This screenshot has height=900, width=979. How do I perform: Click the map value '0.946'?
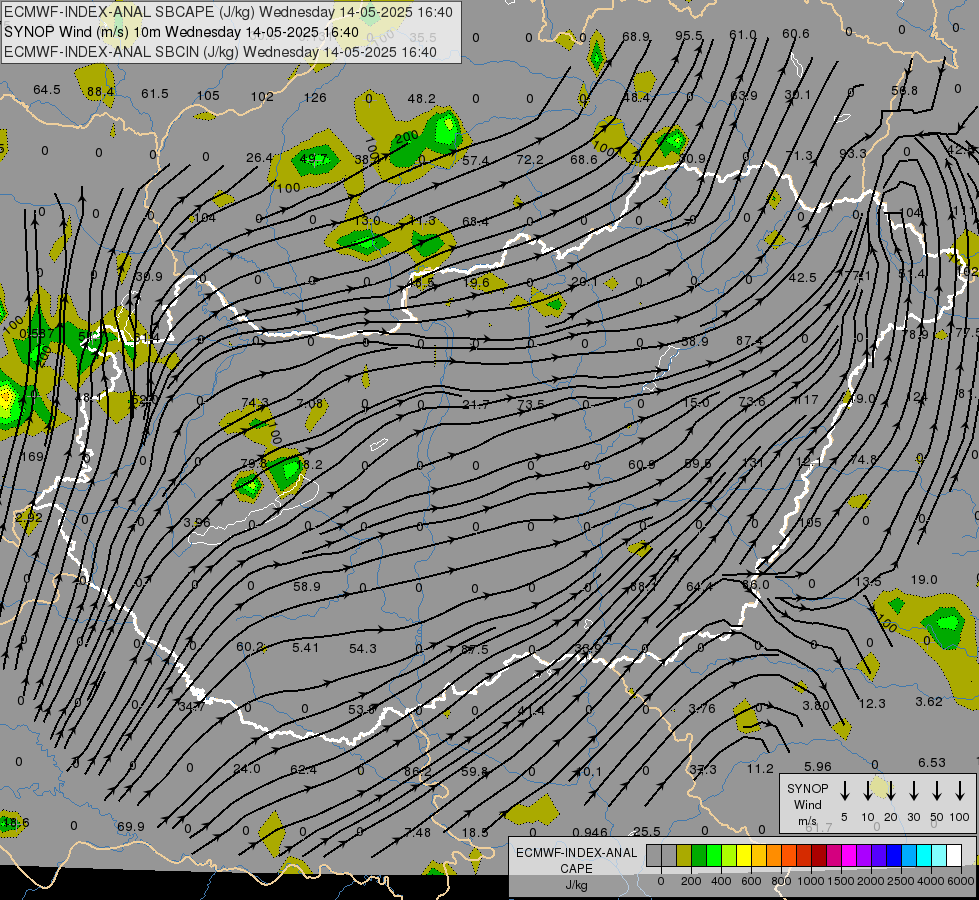(x=589, y=832)
